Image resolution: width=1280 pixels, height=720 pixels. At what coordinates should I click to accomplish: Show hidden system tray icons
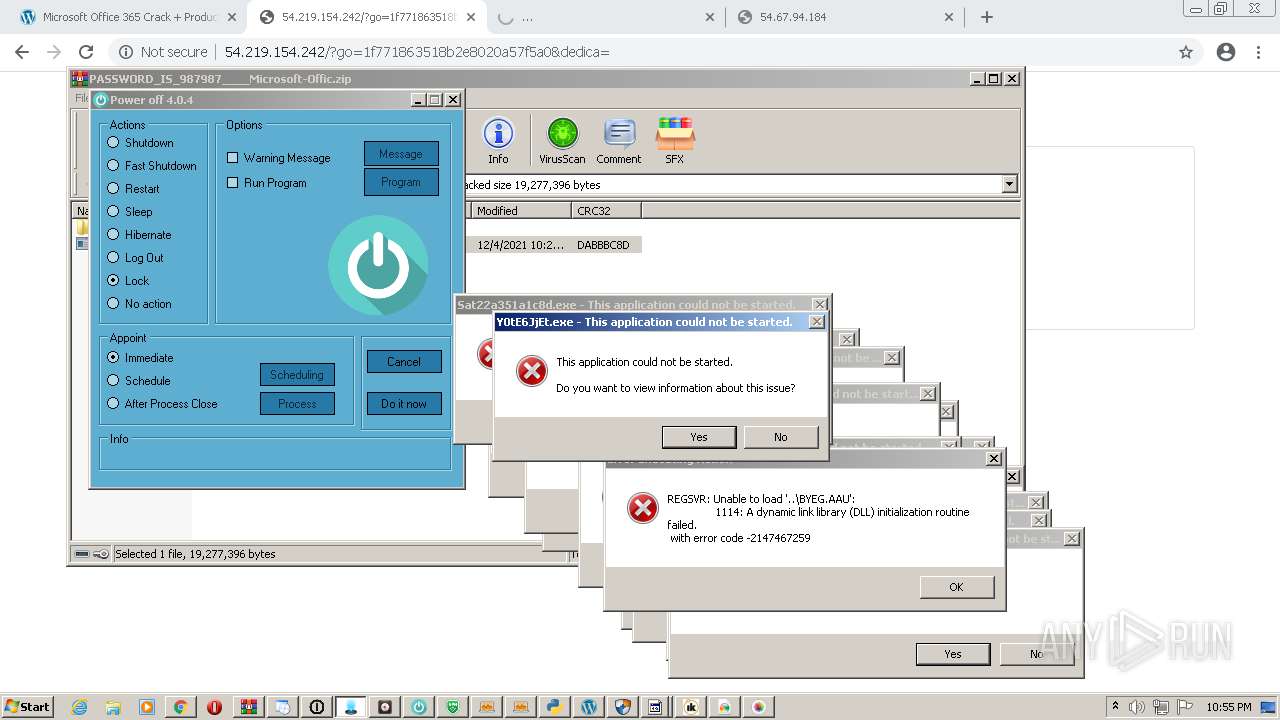coord(1116,706)
